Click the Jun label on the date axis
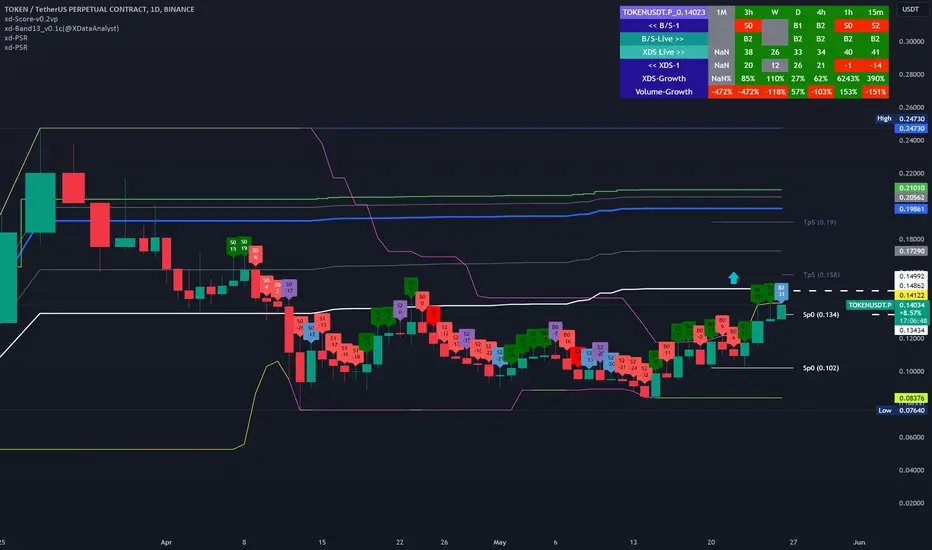This screenshot has height=550, width=932. pyautogui.click(x=859, y=542)
